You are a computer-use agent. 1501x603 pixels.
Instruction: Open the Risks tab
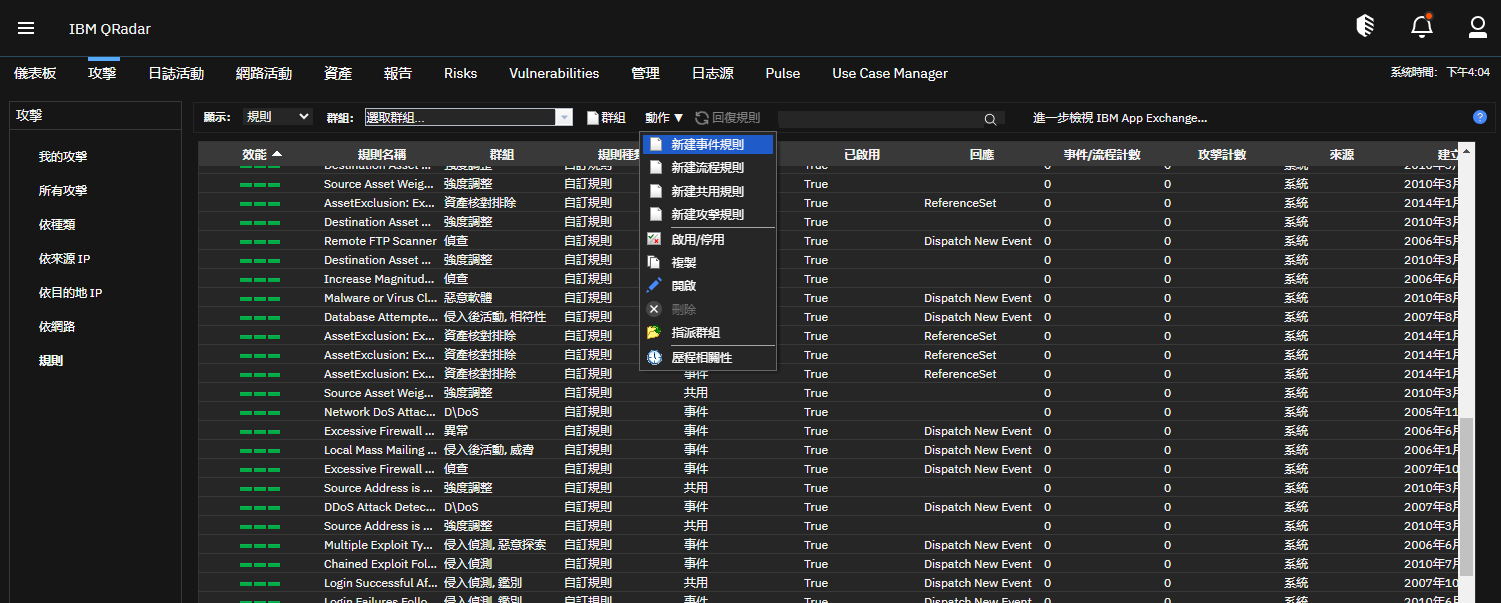461,73
